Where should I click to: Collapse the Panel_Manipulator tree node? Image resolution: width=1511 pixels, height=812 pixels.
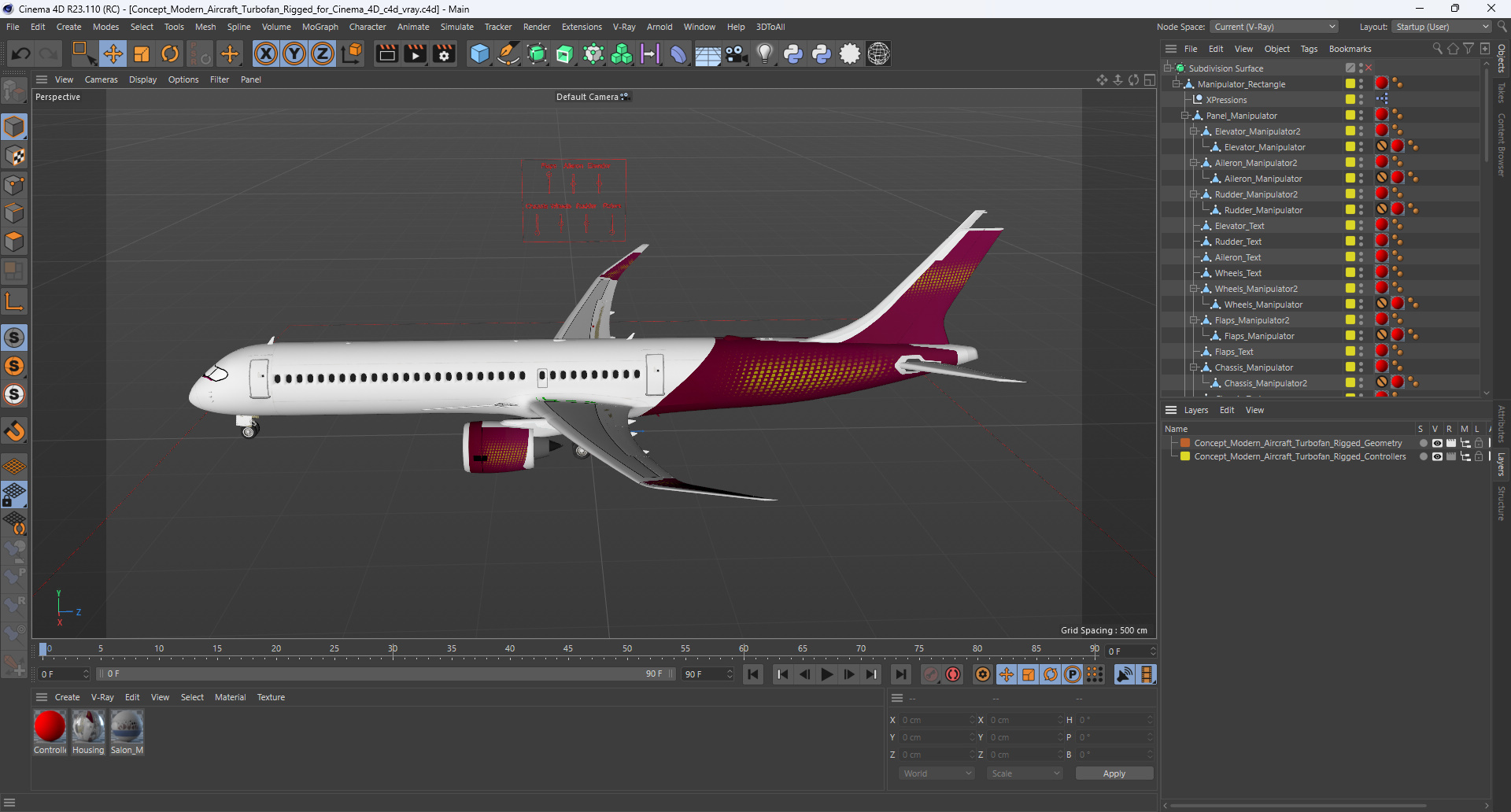tap(1185, 116)
